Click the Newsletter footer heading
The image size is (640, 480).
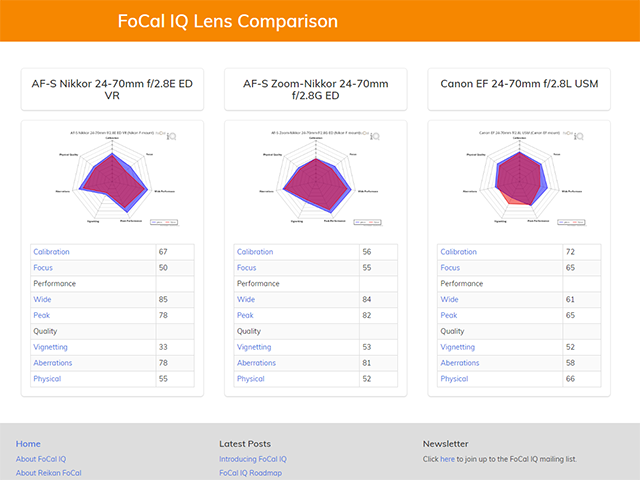446,444
